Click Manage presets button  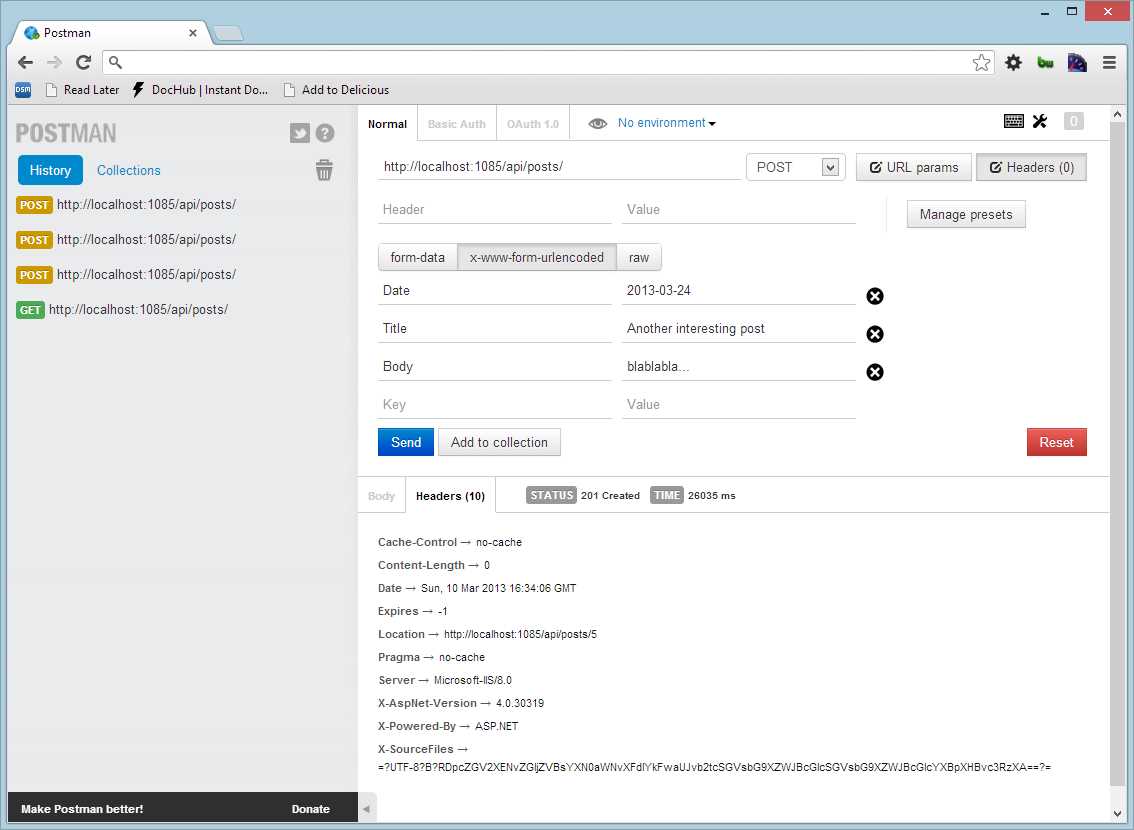[966, 214]
